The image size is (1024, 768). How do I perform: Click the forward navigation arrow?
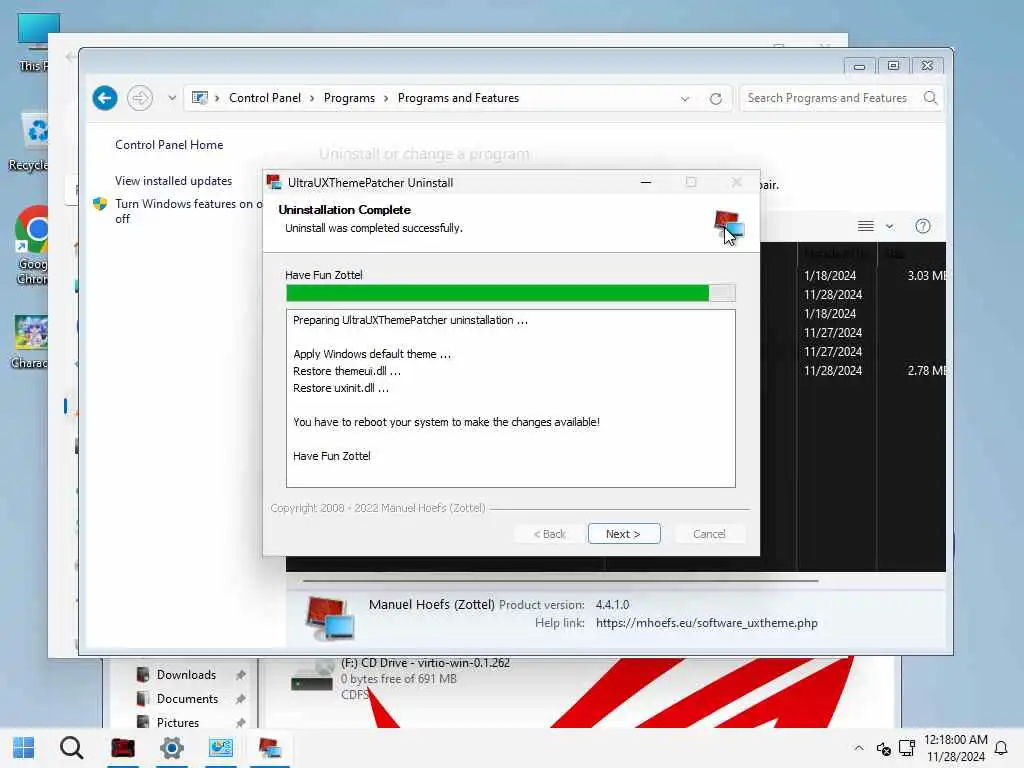click(139, 98)
